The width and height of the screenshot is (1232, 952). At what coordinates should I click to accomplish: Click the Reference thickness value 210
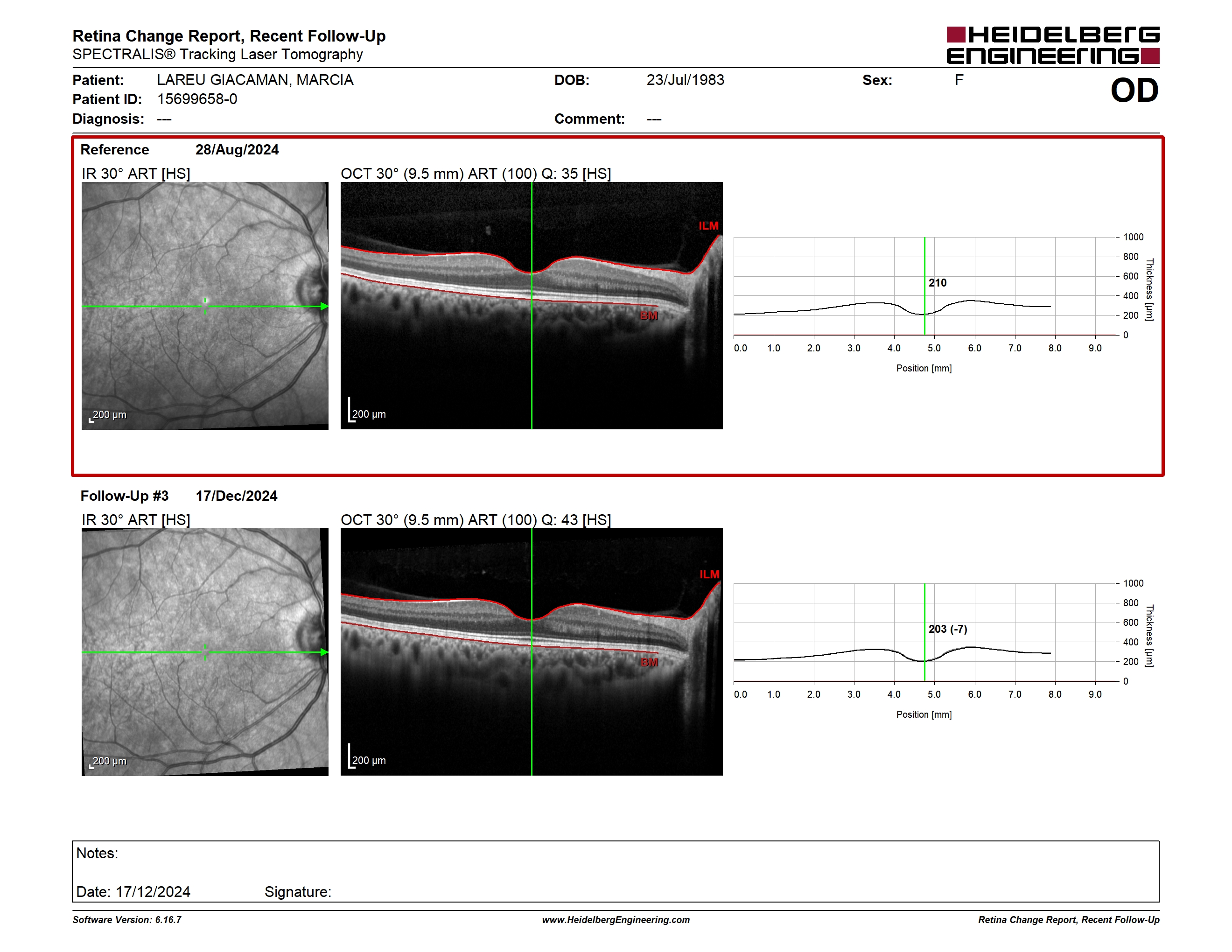click(938, 282)
